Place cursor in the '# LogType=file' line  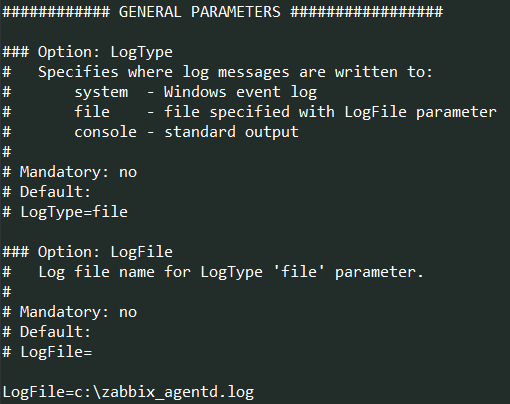click(65, 212)
